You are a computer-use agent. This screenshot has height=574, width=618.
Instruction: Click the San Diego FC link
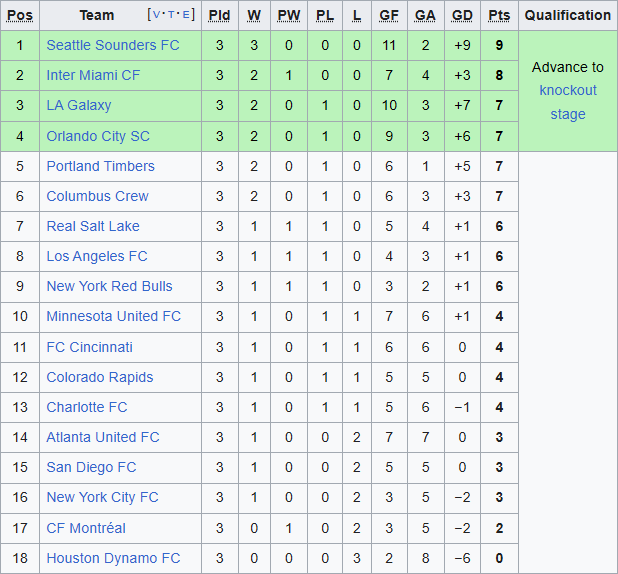tap(91, 467)
